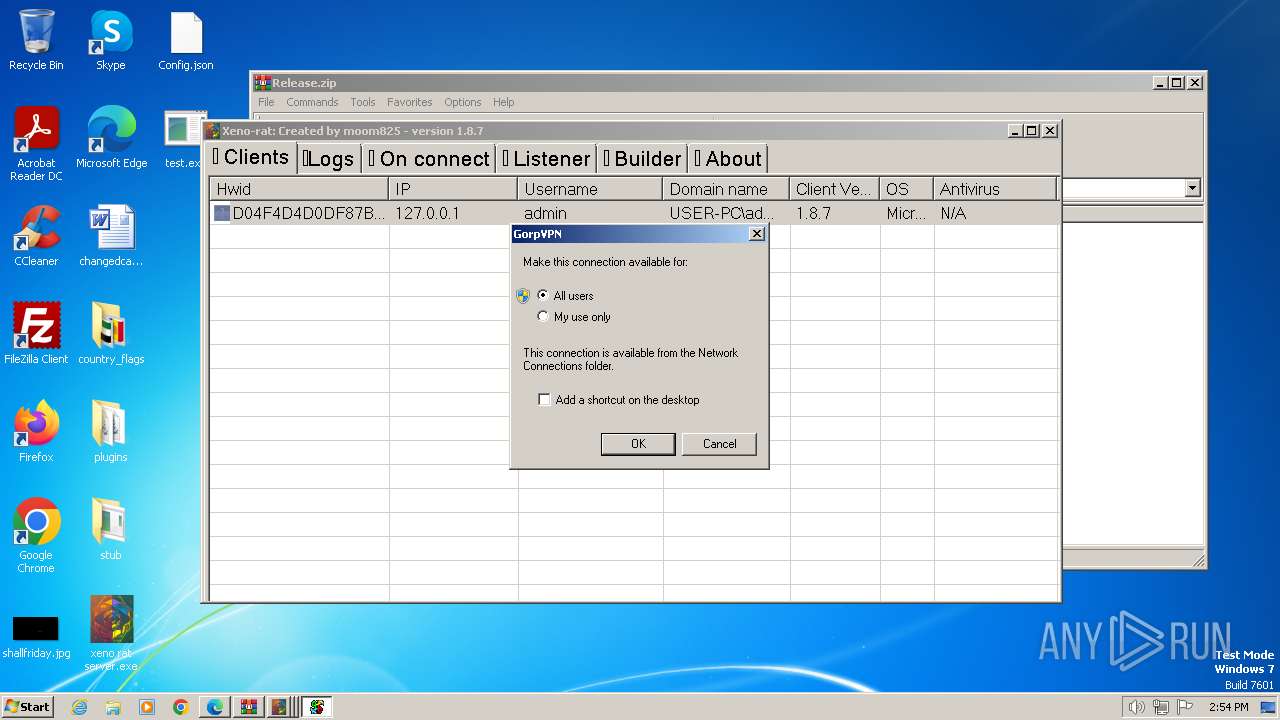Open the Builder tab
This screenshot has height=720, width=1280.
coord(642,159)
